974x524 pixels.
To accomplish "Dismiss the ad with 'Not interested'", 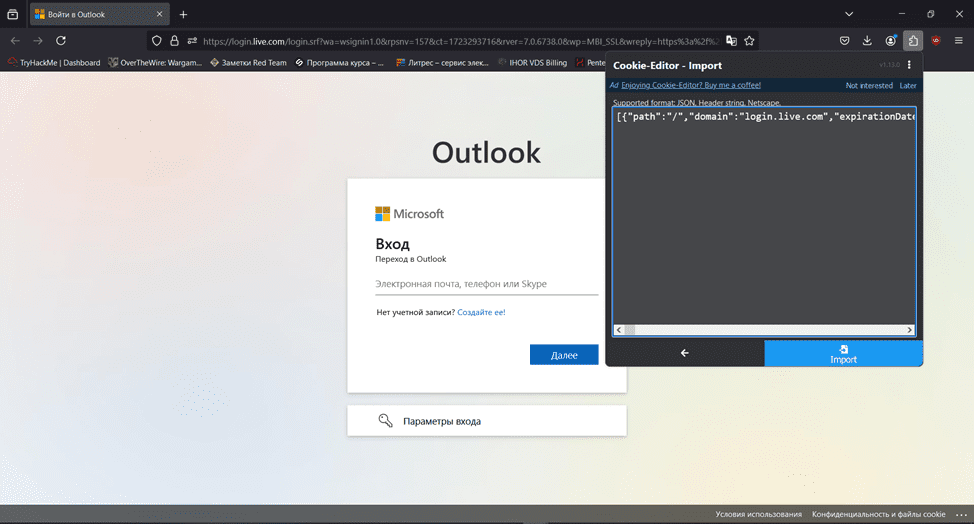I will (868, 85).
